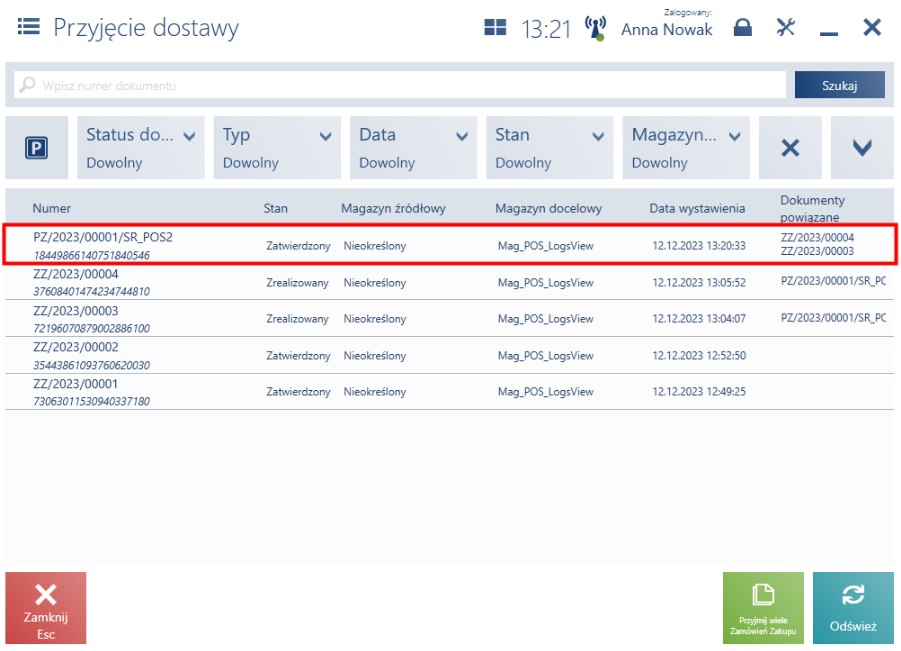The image size is (901, 651).
Task: Sort by the Numer column header
Action: (x=52, y=209)
